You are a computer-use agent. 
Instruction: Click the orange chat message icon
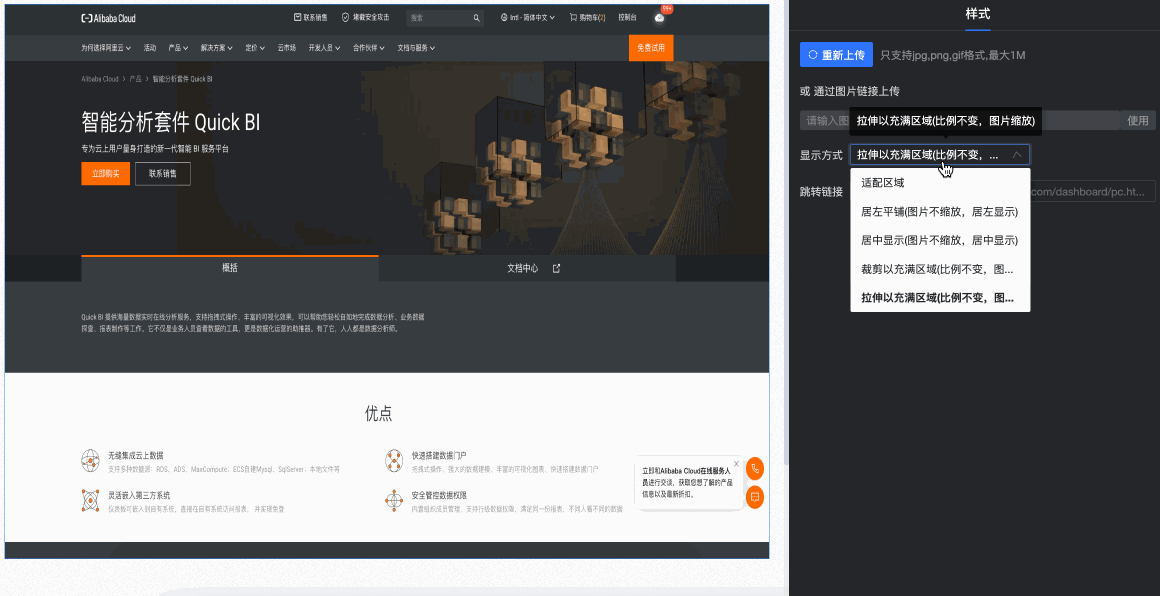[755, 496]
